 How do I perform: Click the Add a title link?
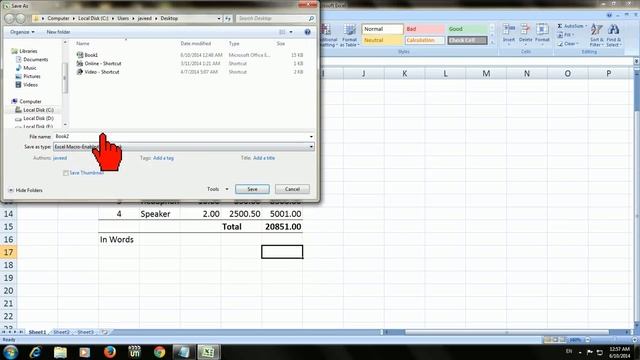click(264, 158)
